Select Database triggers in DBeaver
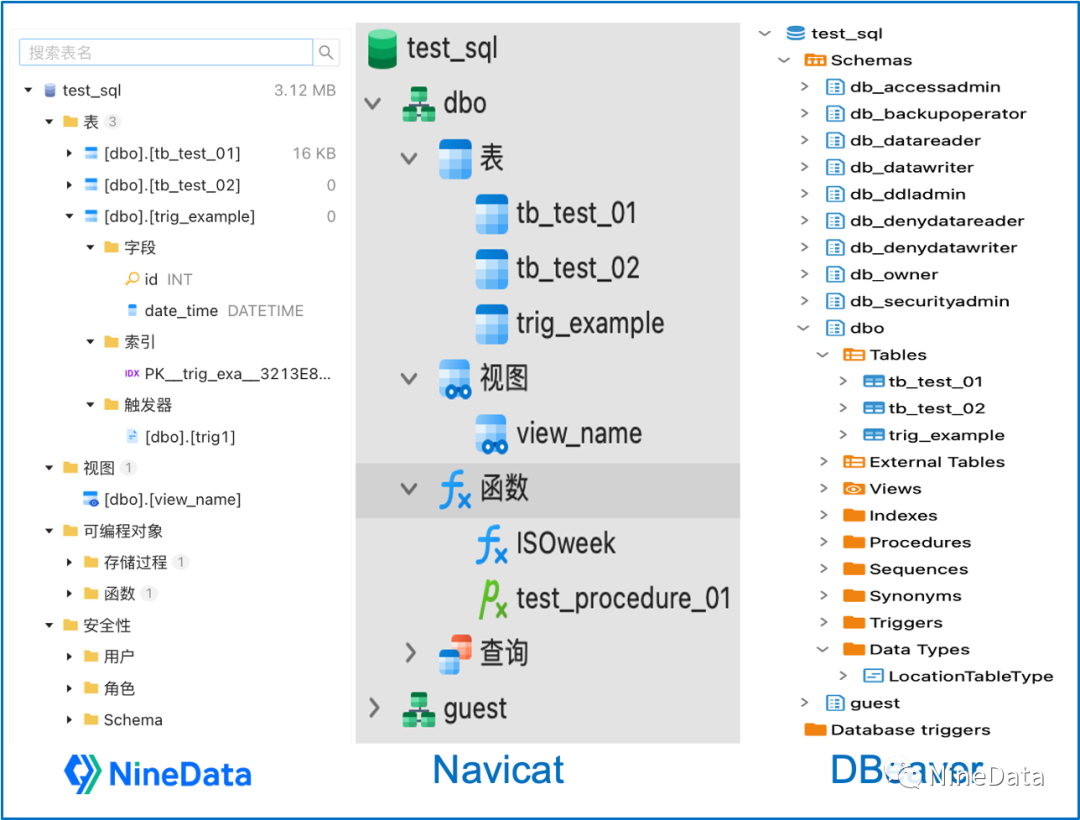1080x820 pixels. [910, 730]
